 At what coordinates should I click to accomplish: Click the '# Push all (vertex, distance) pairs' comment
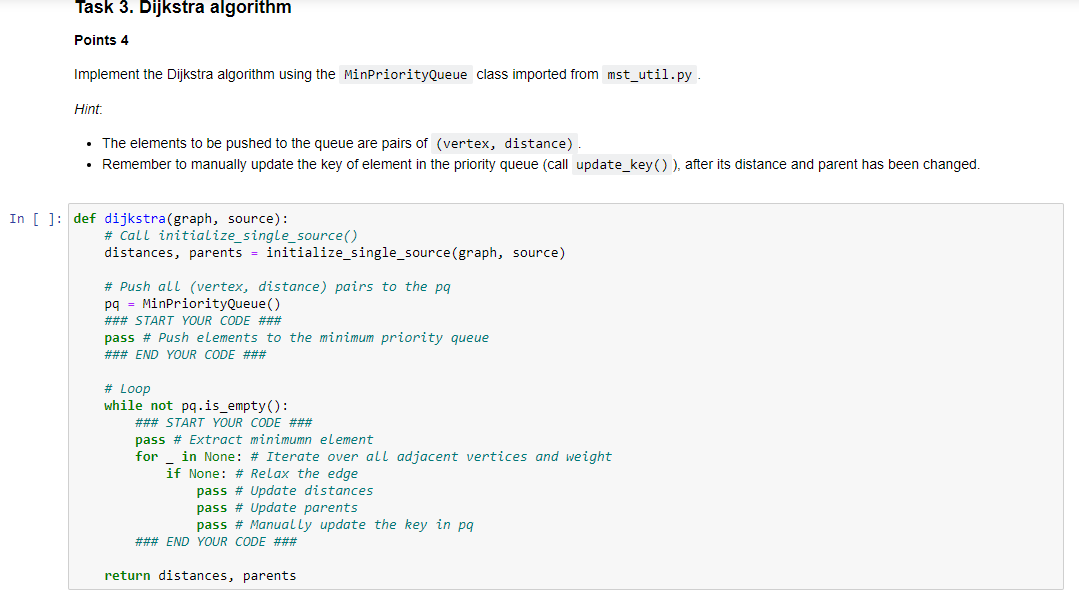click(277, 287)
